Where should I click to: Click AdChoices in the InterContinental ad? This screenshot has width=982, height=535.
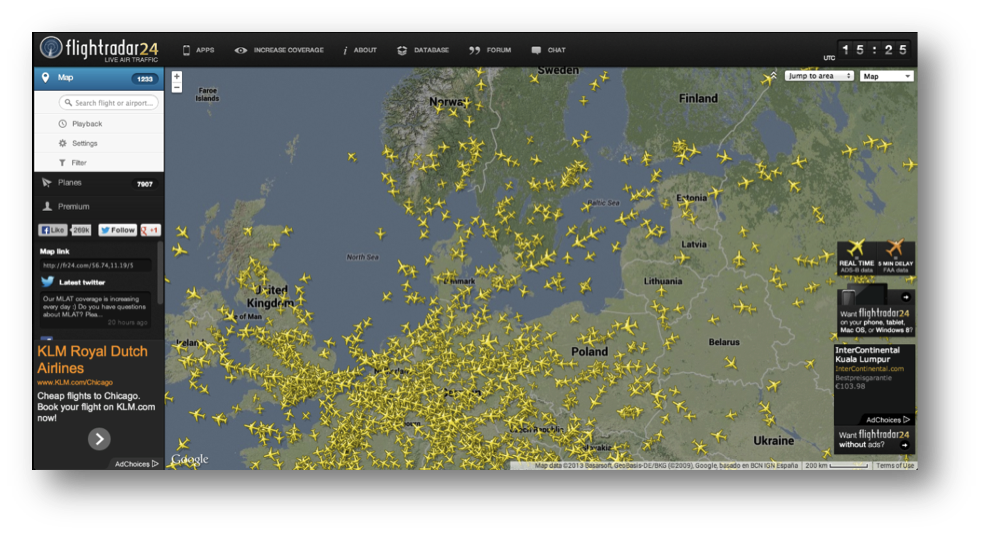887,420
